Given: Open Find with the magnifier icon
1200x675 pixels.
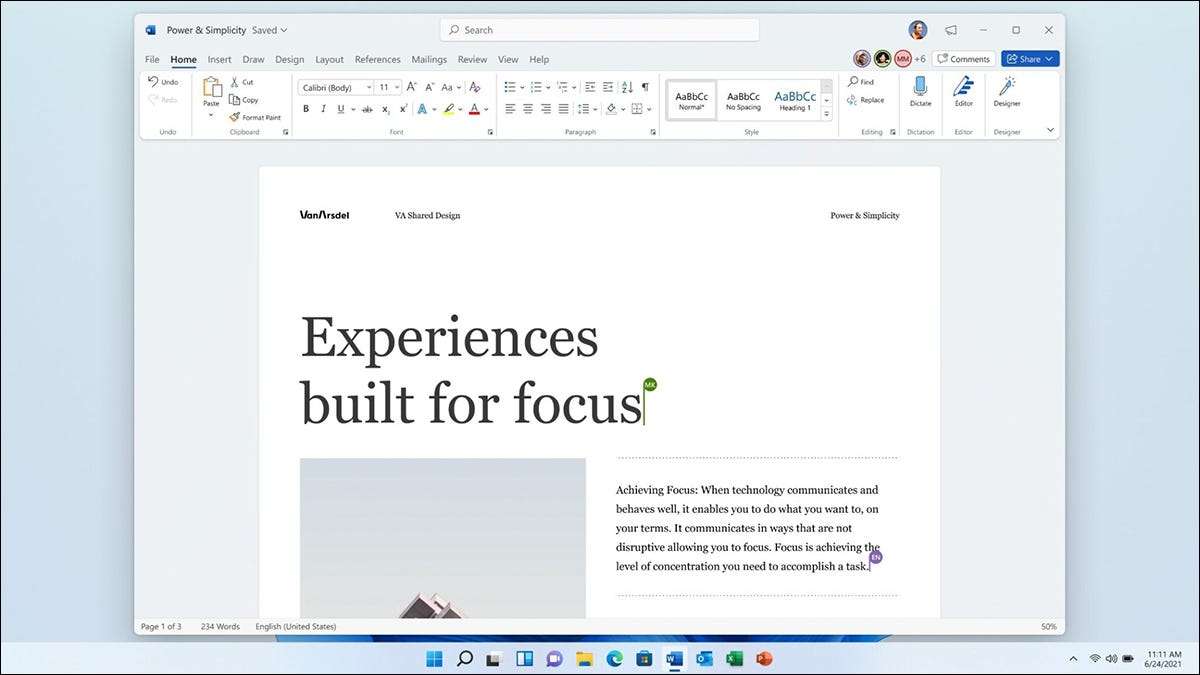Looking at the screenshot, I should [852, 82].
